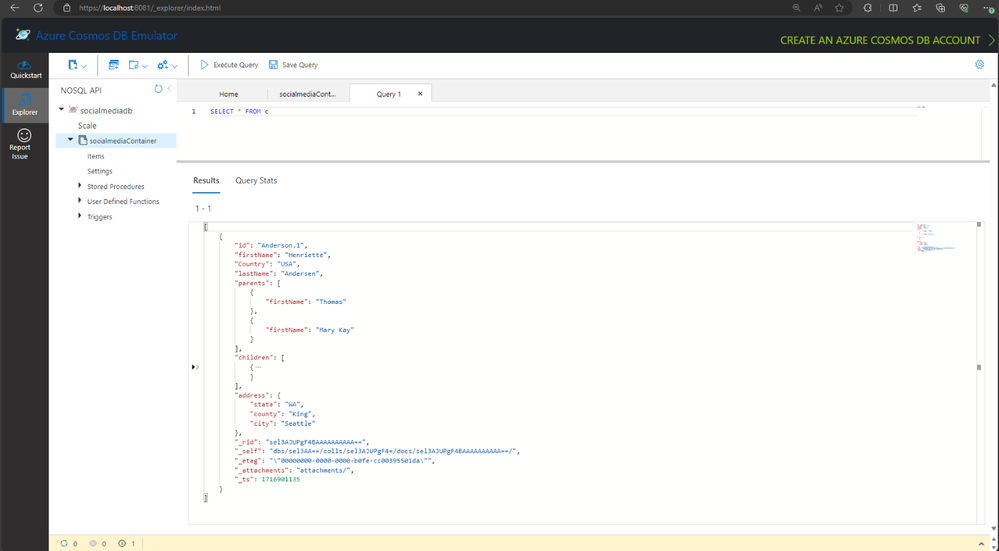Open Settings under socialmediaContainer

(x=100, y=171)
